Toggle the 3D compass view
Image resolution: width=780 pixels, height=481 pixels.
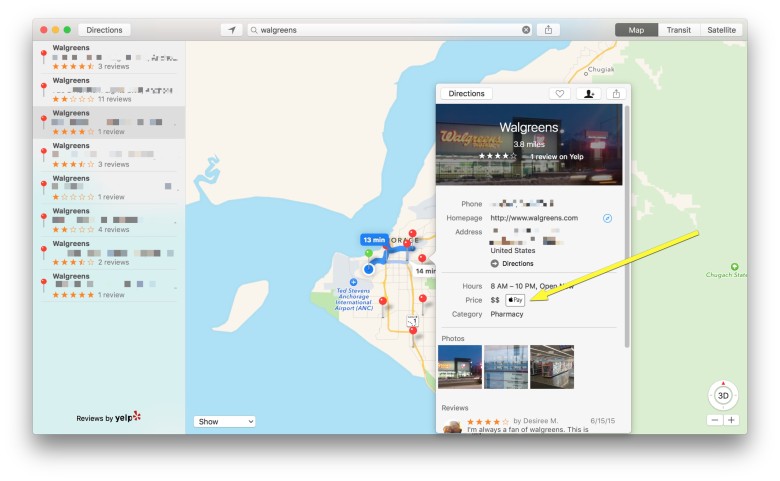(x=723, y=395)
